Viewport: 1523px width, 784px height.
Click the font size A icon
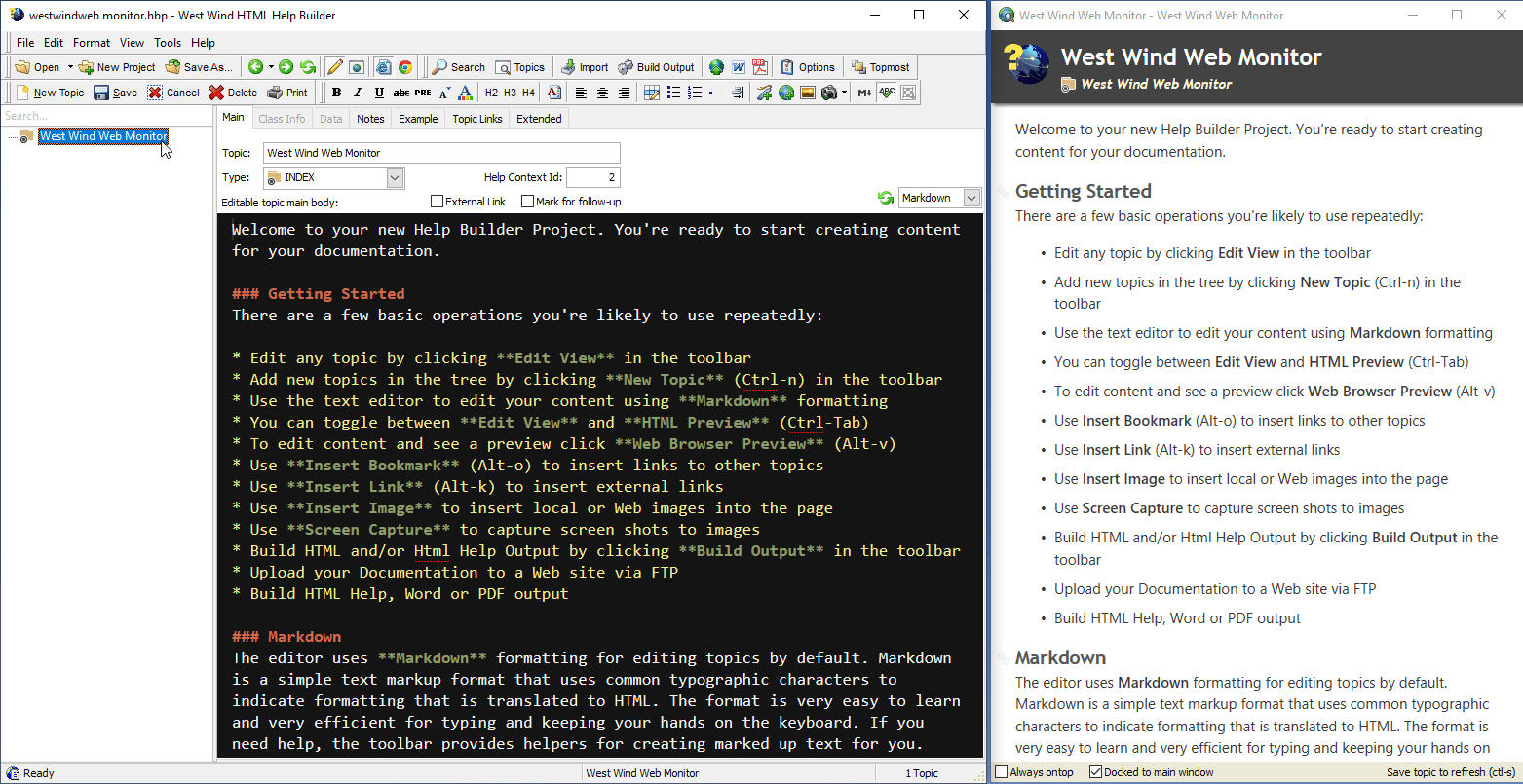coord(444,93)
